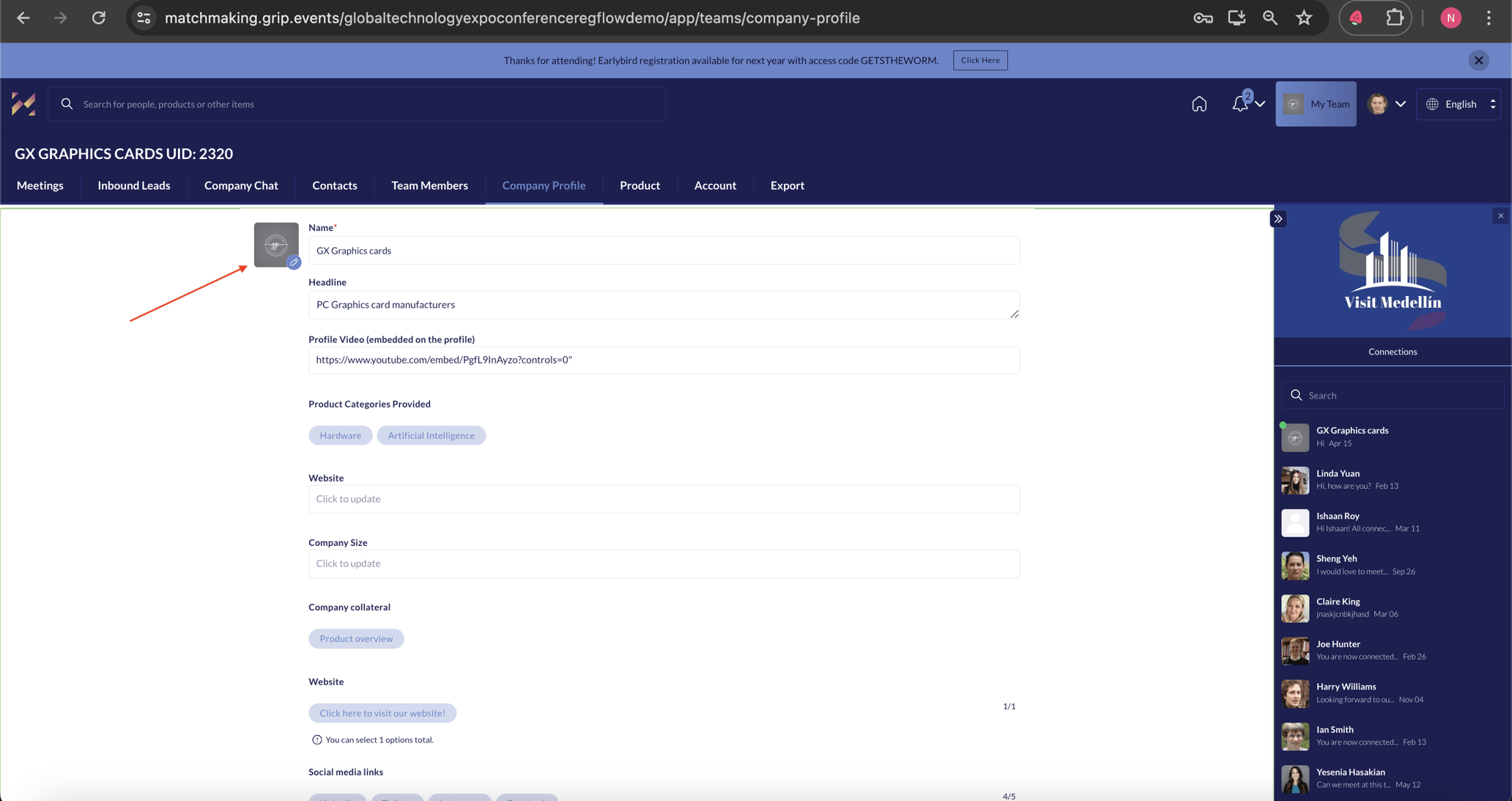Open the Inbound Leads tab
Image resolution: width=1512 pixels, height=801 pixels.
[x=133, y=185]
